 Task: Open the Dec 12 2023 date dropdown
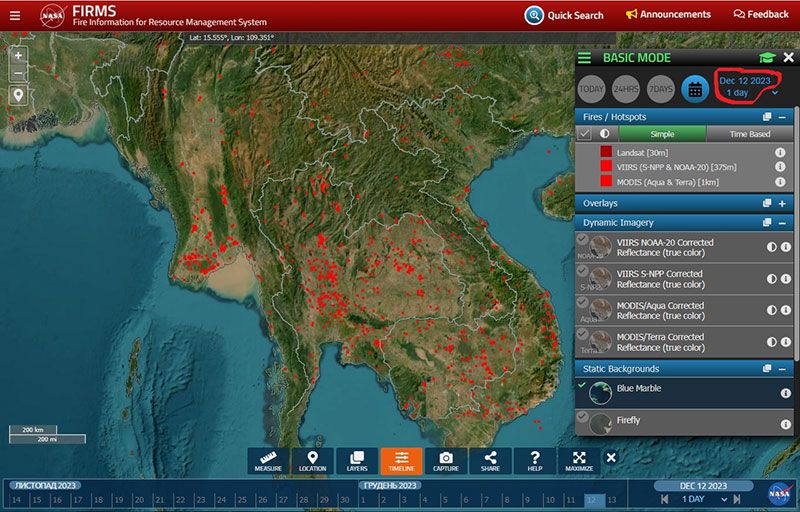747,86
